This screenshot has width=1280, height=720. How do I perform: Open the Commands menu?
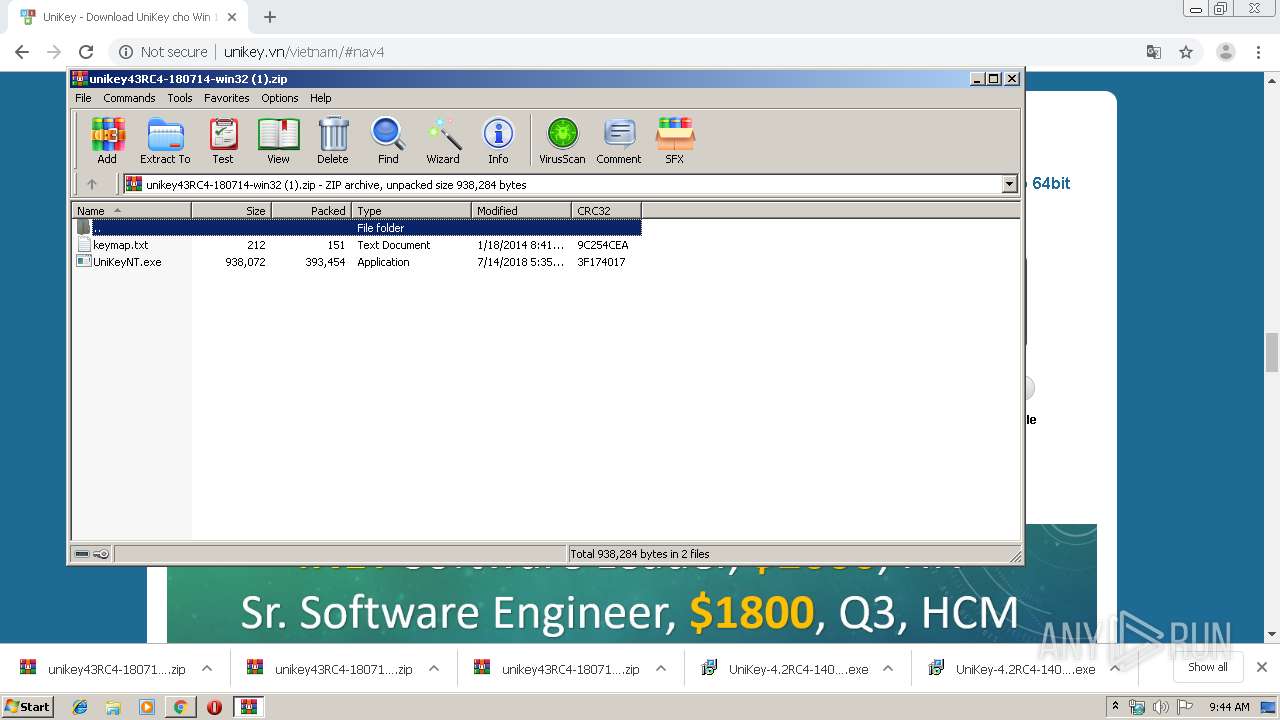[x=129, y=98]
